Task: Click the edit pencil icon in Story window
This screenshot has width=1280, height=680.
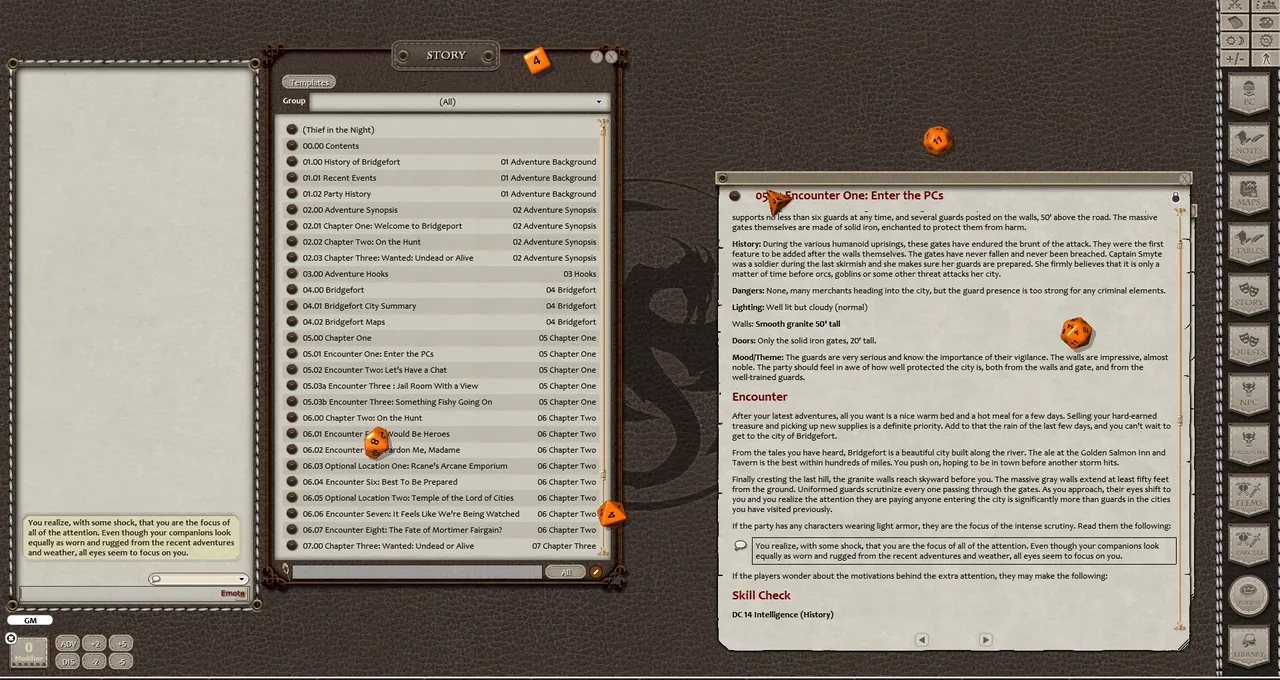Action: pos(597,572)
